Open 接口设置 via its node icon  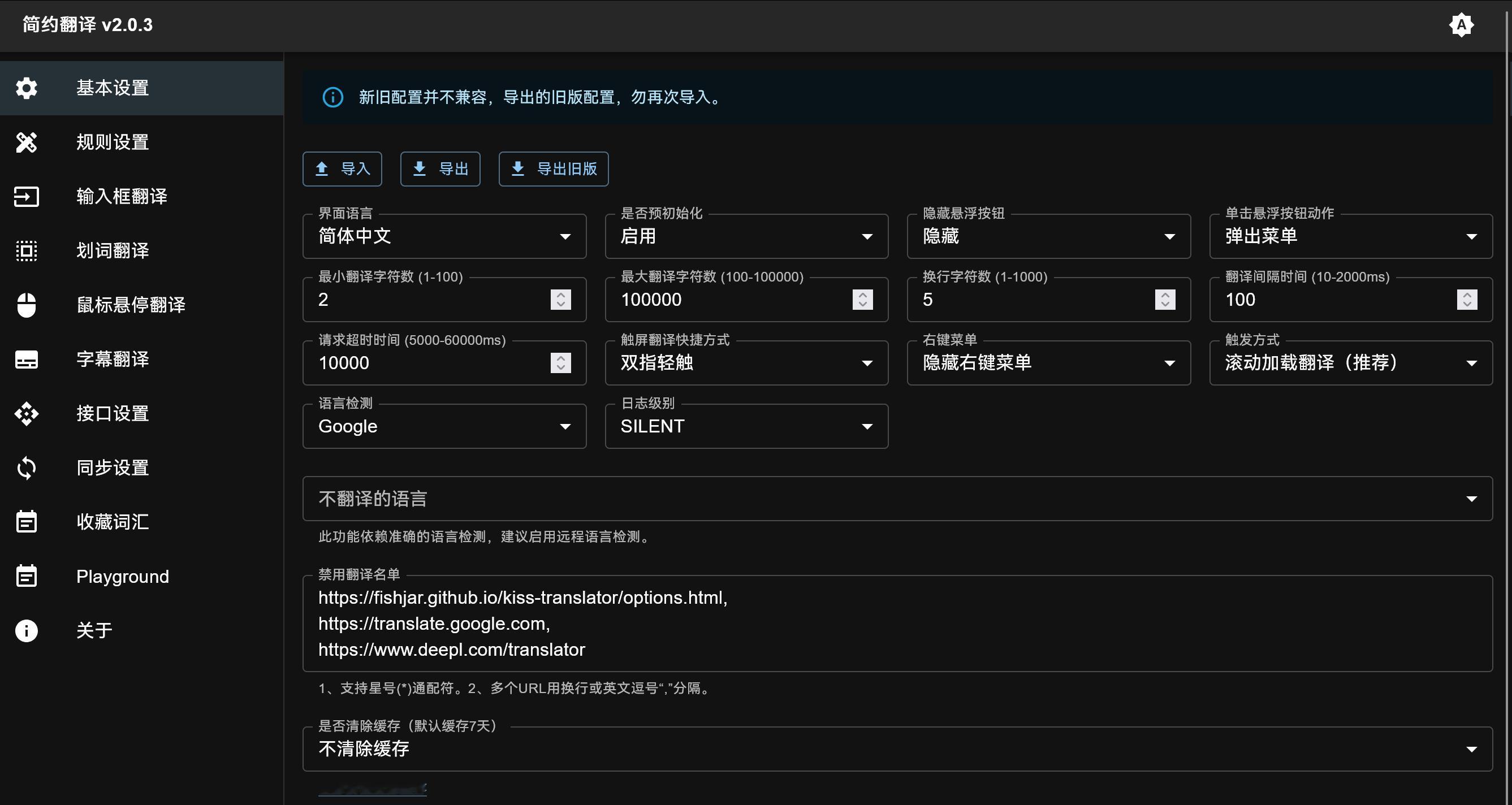click(x=27, y=413)
